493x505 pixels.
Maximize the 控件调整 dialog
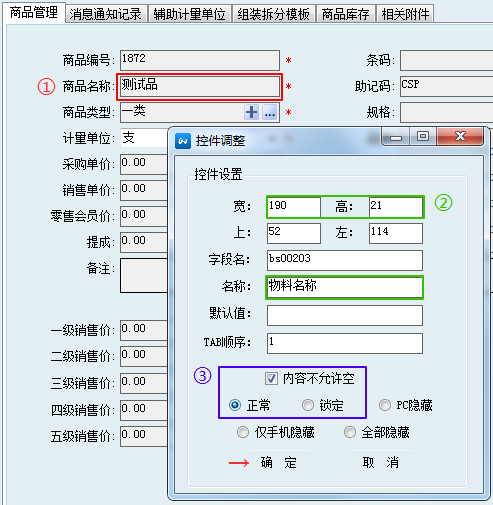423,136
